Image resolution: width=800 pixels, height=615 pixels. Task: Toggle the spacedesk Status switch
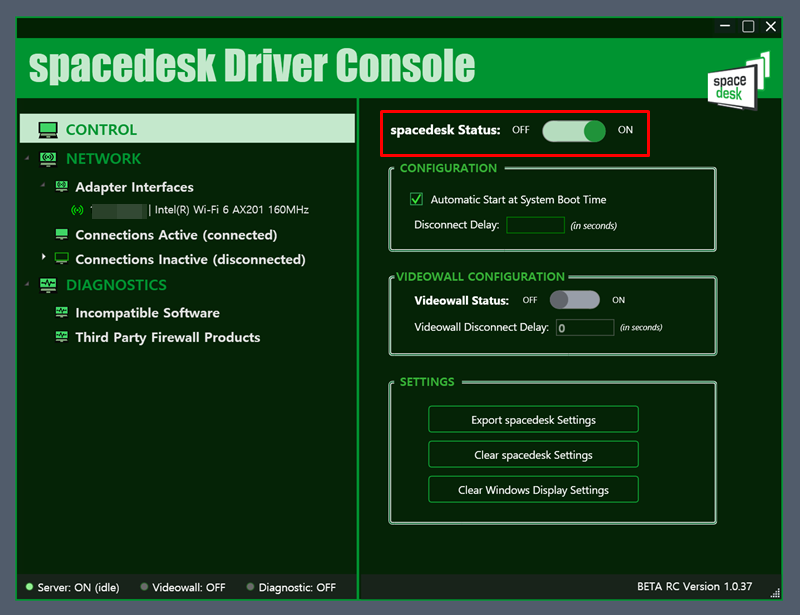[573, 131]
